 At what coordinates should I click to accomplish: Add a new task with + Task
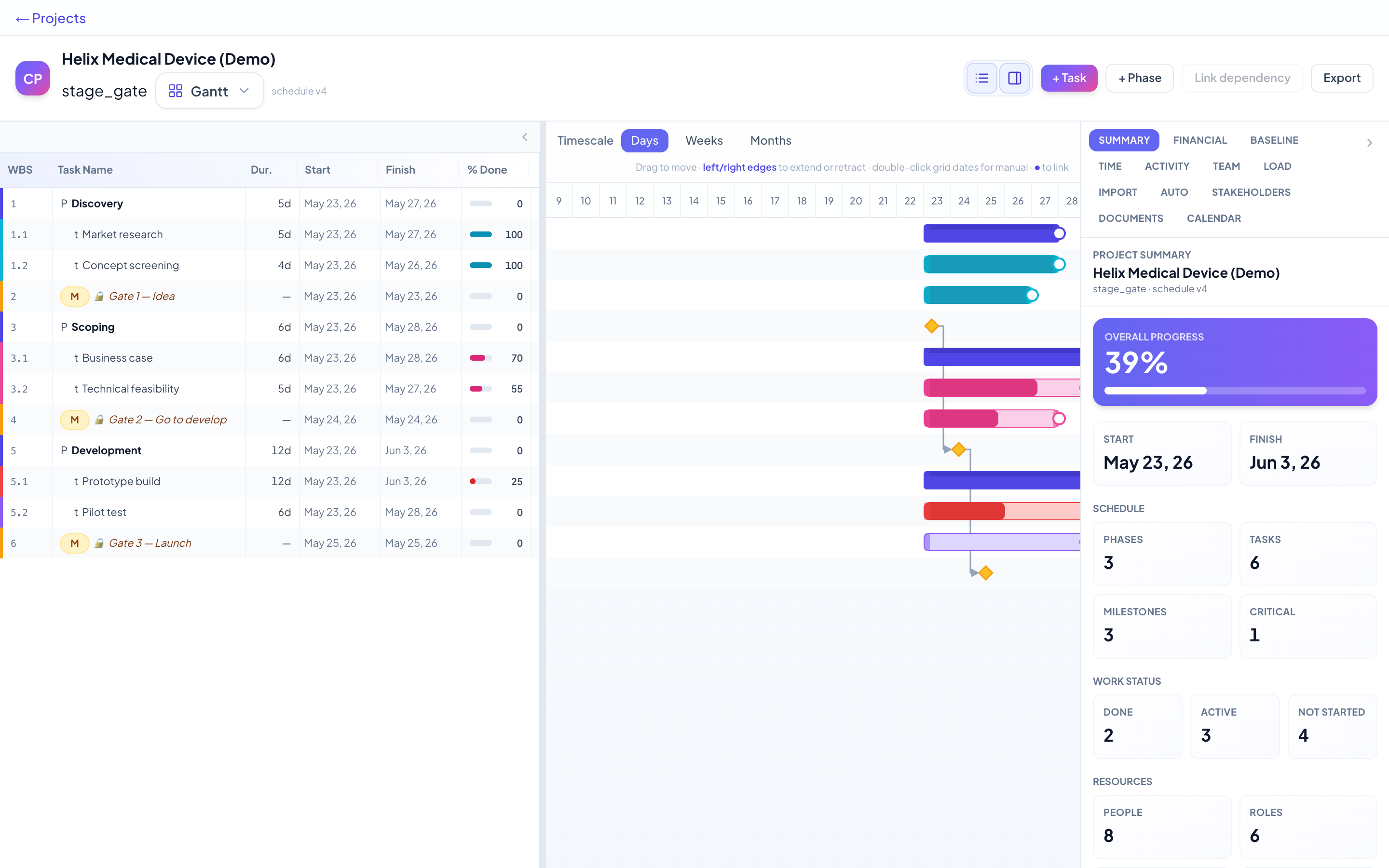click(x=1069, y=78)
